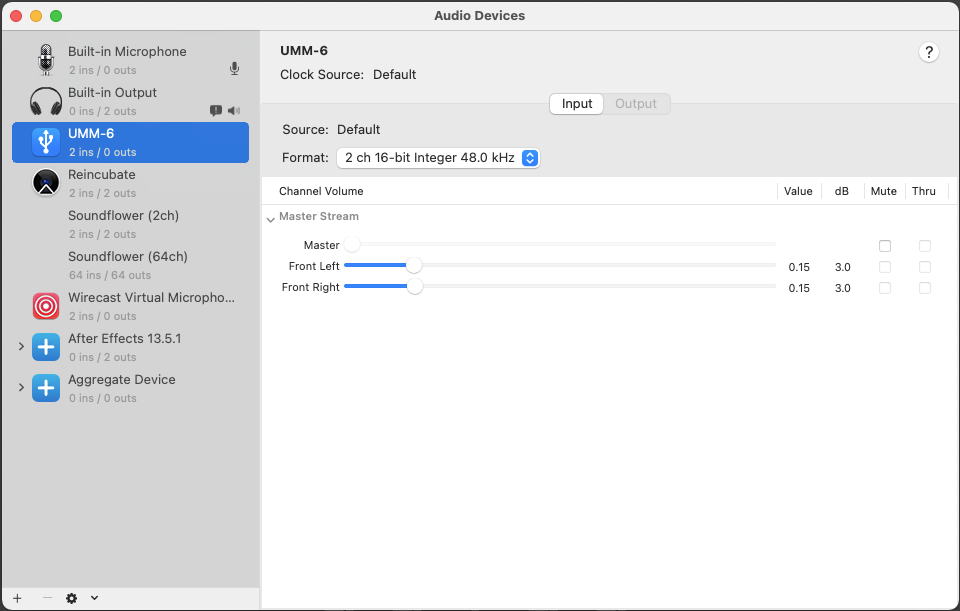This screenshot has height=611, width=960.
Task: Switch to the Input tab
Action: [577, 104]
